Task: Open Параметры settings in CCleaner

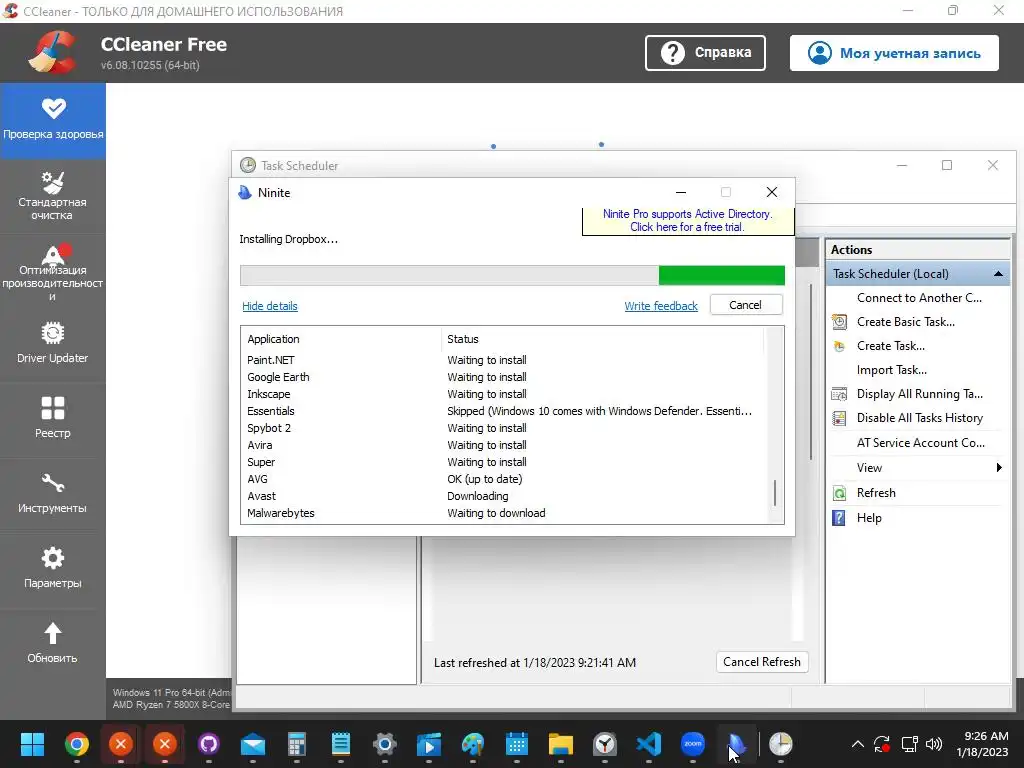Action: 53,568
